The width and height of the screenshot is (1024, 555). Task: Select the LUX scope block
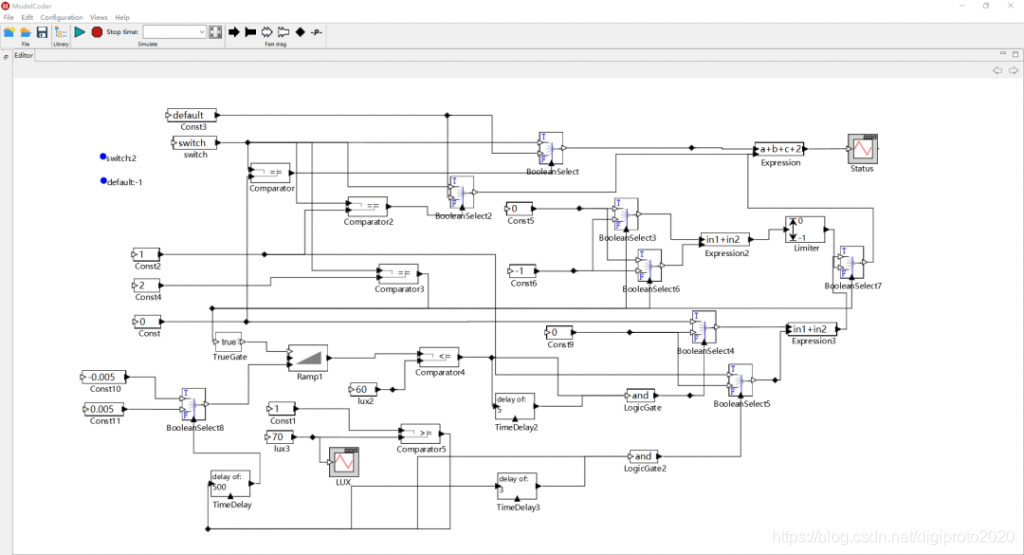(344, 462)
